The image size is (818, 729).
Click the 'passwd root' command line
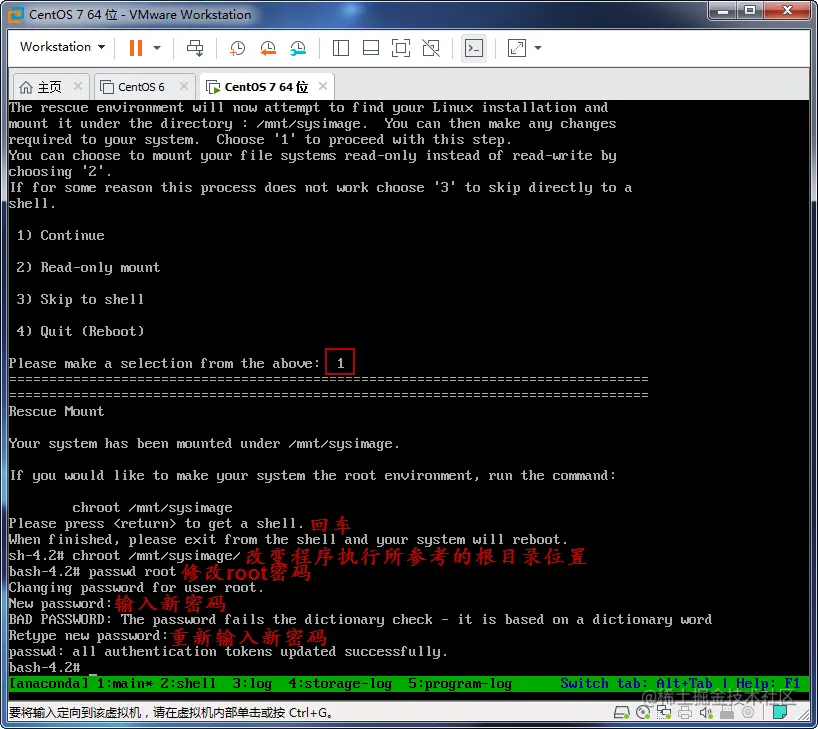coord(132,571)
